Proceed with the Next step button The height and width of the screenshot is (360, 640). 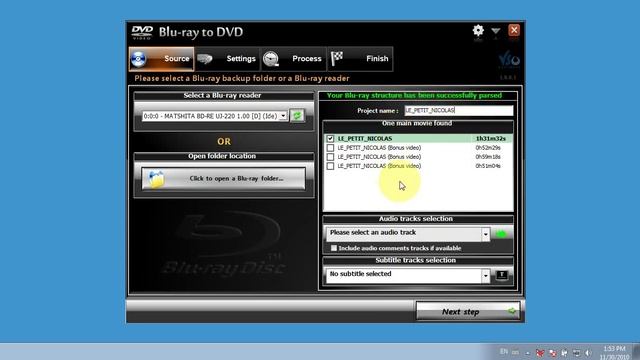tap(468, 312)
